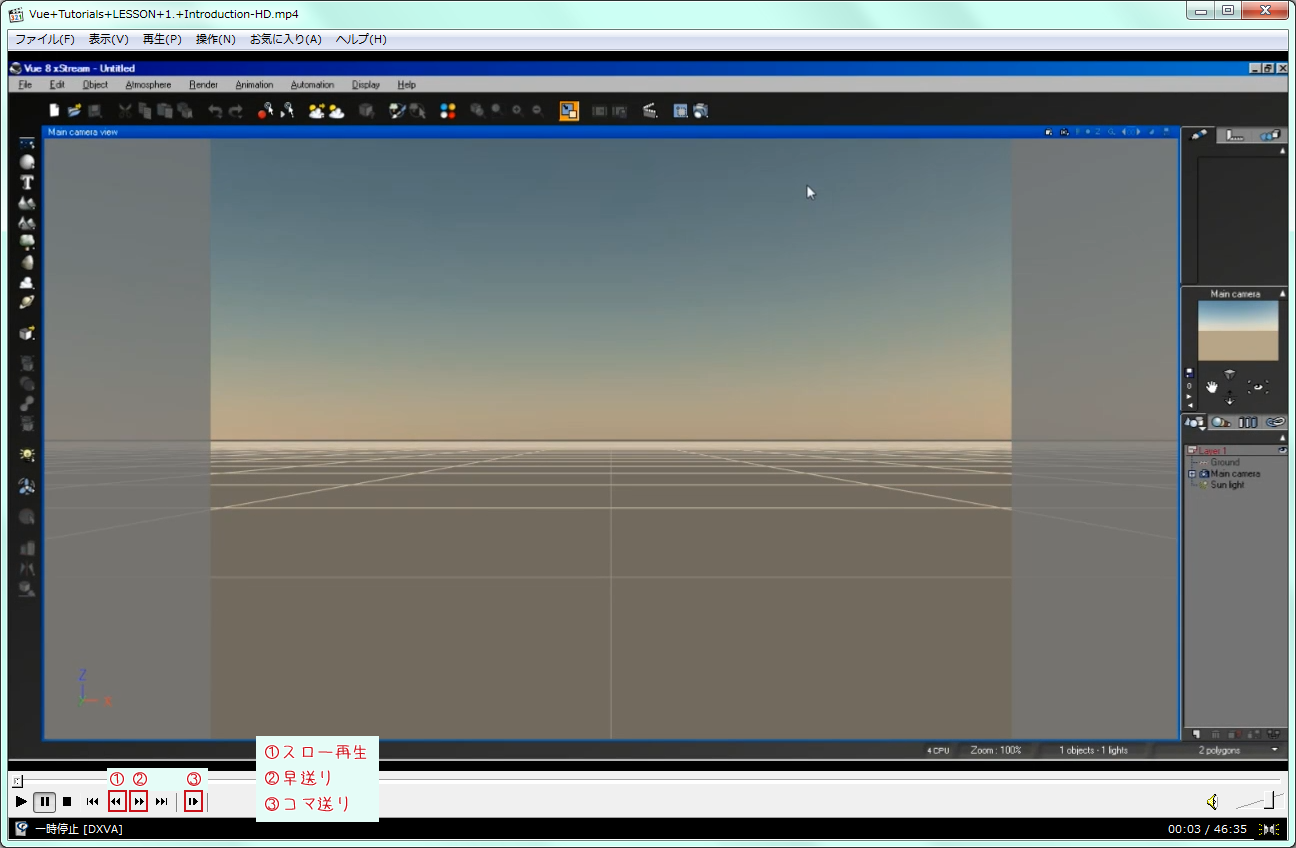Click the Play button in player controls
The width and height of the screenshot is (1296, 848).
[21, 801]
